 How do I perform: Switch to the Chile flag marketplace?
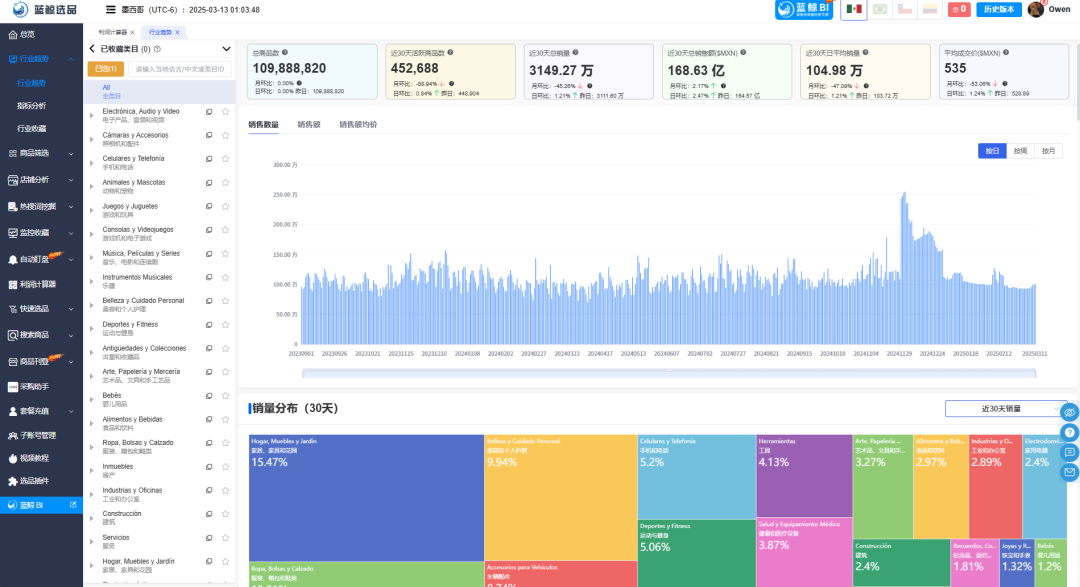(904, 9)
